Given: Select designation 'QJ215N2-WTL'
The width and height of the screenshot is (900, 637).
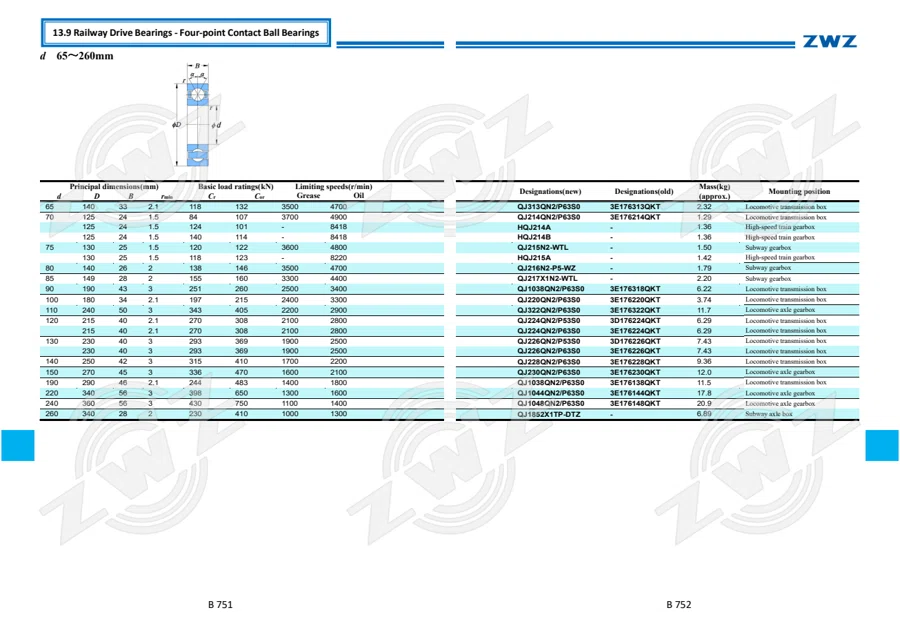Looking at the screenshot, I should tap(542, 247).
